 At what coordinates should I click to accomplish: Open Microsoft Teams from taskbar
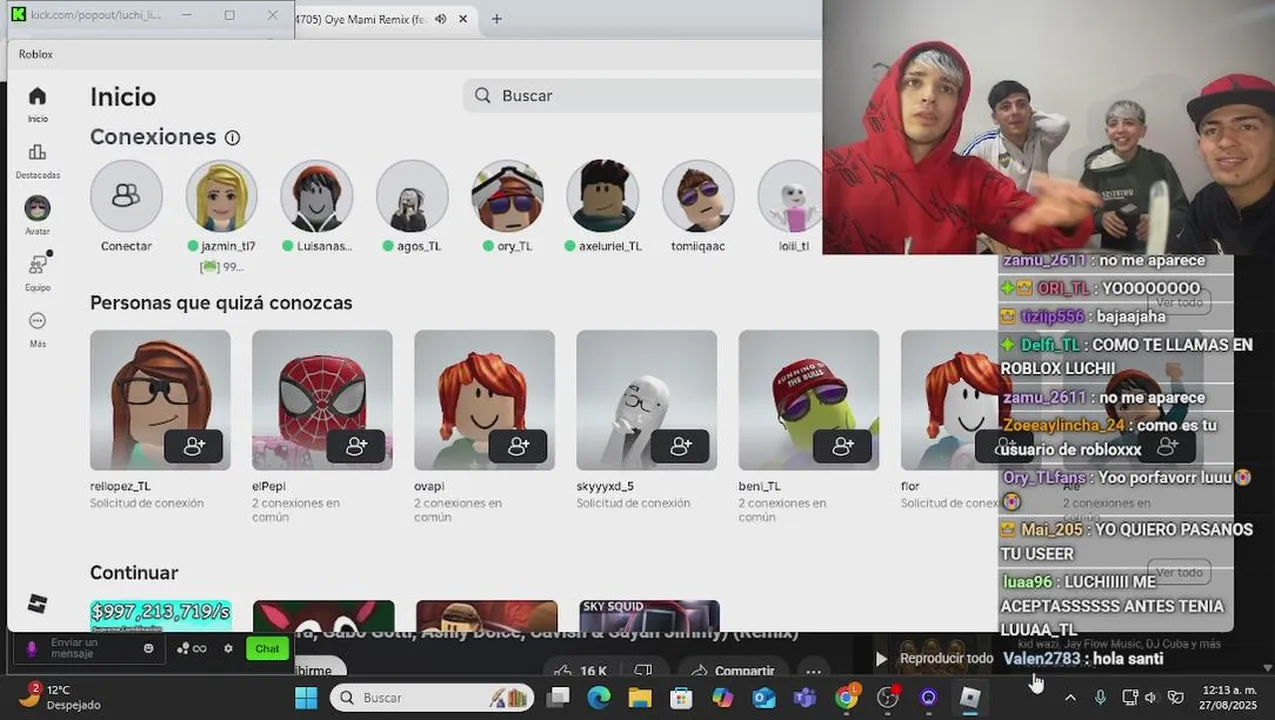pyautogui.click(x=805, y=697)
